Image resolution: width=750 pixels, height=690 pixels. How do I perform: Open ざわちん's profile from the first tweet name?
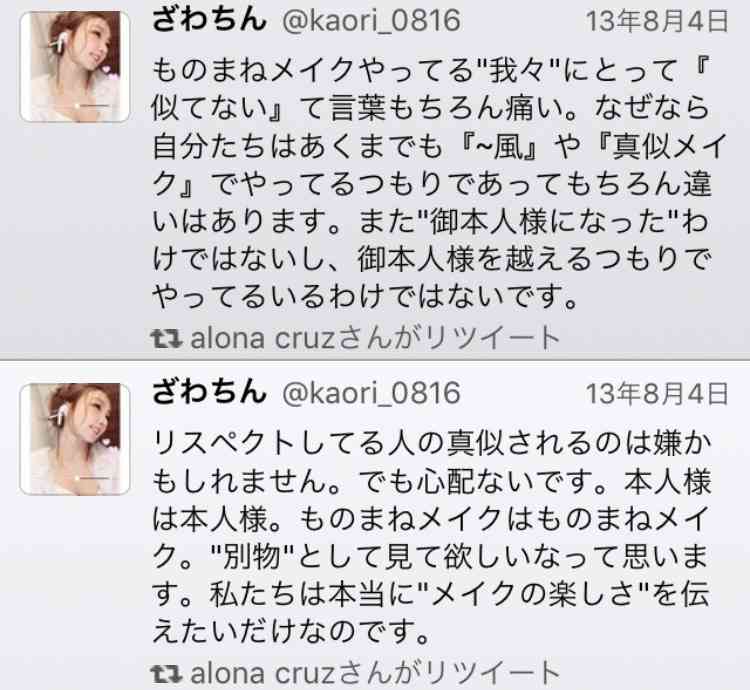coord(209,21)
